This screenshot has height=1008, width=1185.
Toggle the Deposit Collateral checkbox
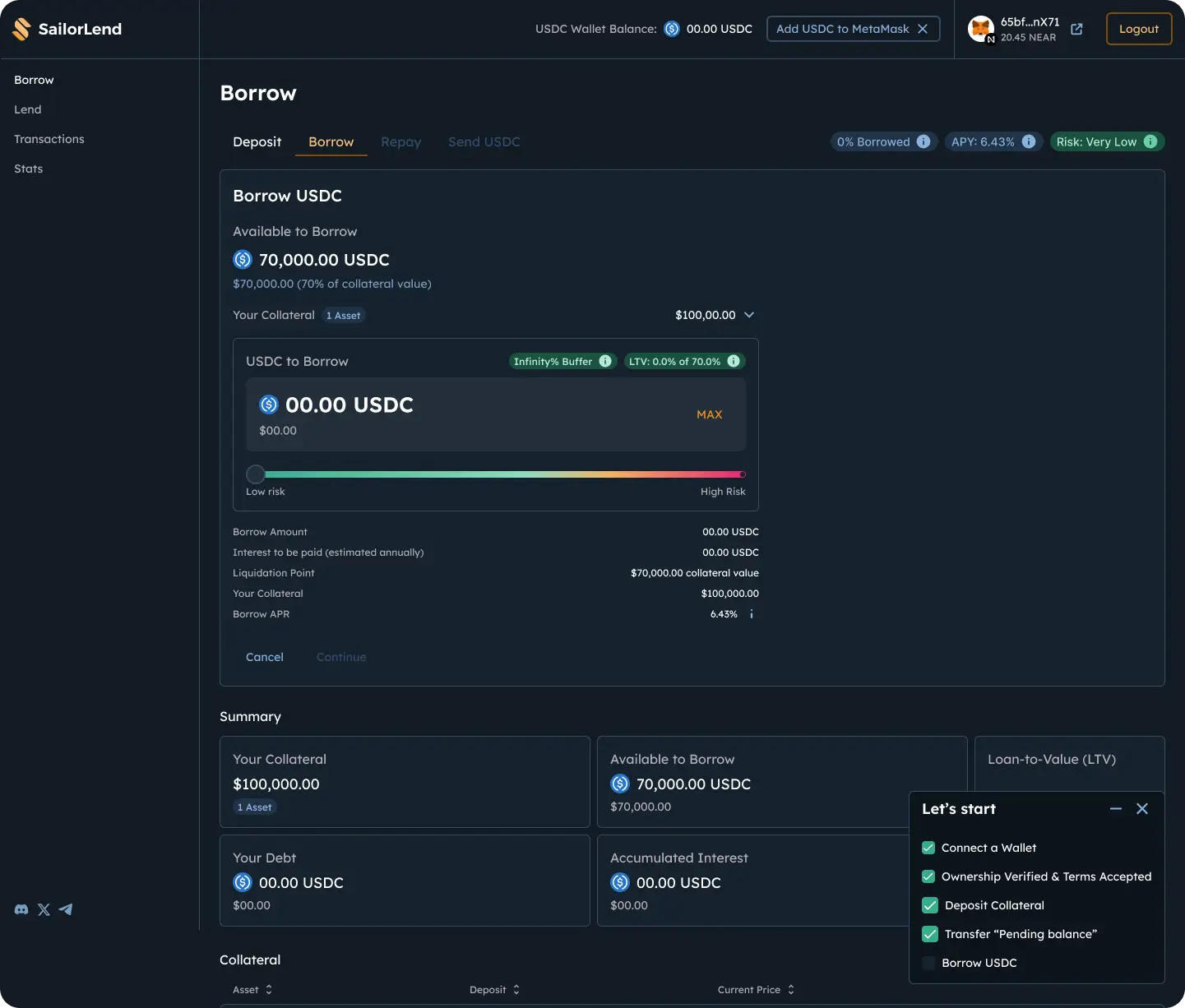coord(929,905)
